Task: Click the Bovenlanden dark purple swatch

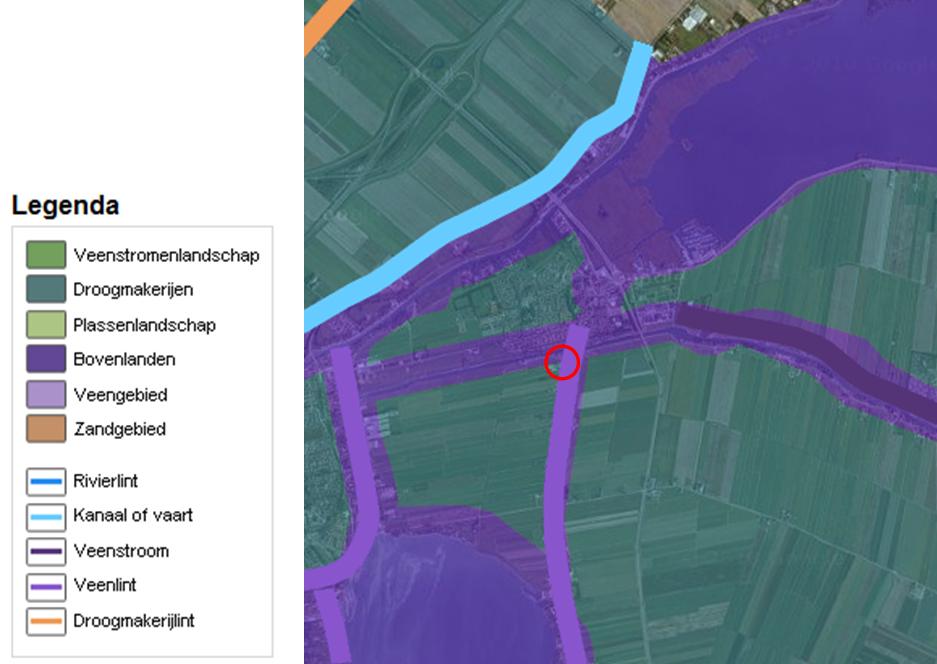Action: click(46, 359)
